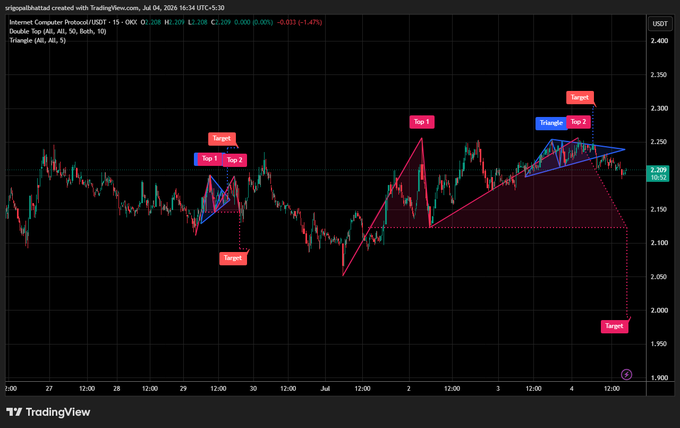Click the Target label near the 2.050 level
The width and height of the screenshot is (680, 428).
(233, 258)
